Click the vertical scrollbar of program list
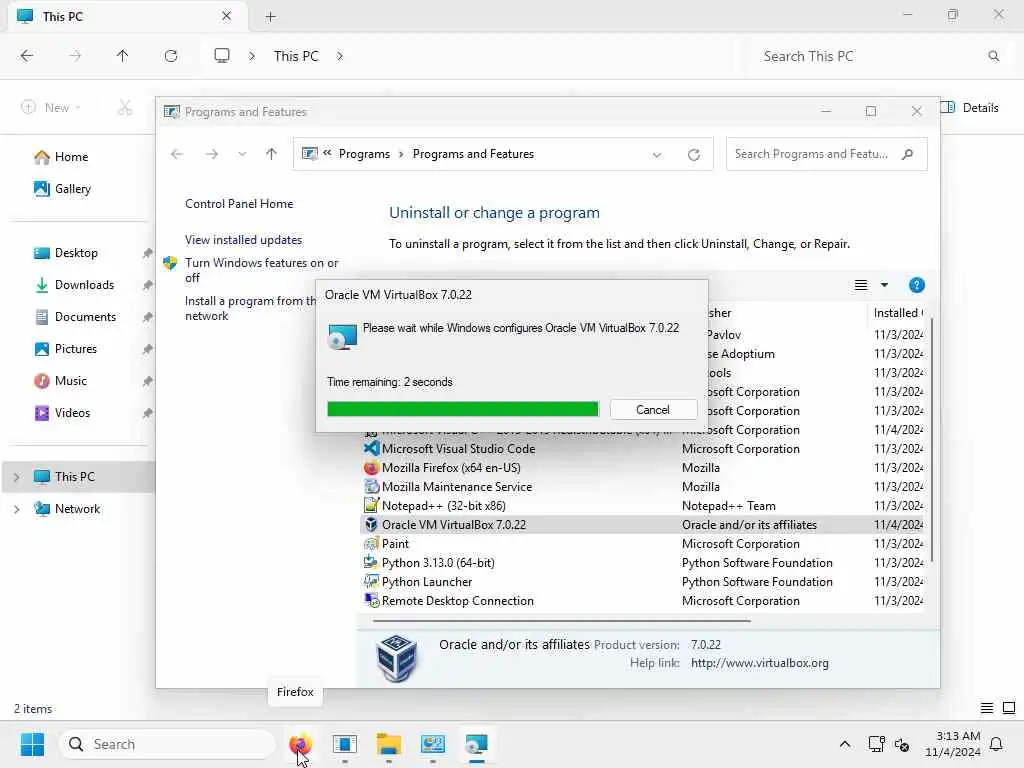The width and height of the screenshot is (1024, 768). click(x=932, y=440)
